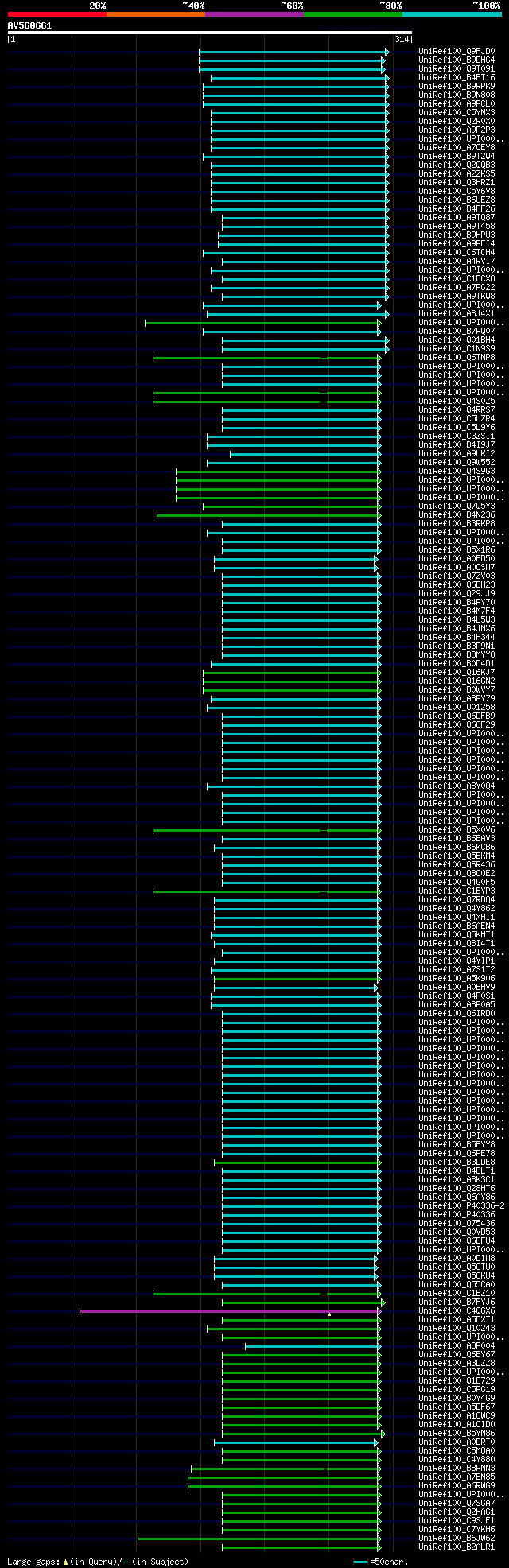This screenshot has width=509, height=1568.
Task: Click UniRef100_Q01BH4 label
Action: 457,340
